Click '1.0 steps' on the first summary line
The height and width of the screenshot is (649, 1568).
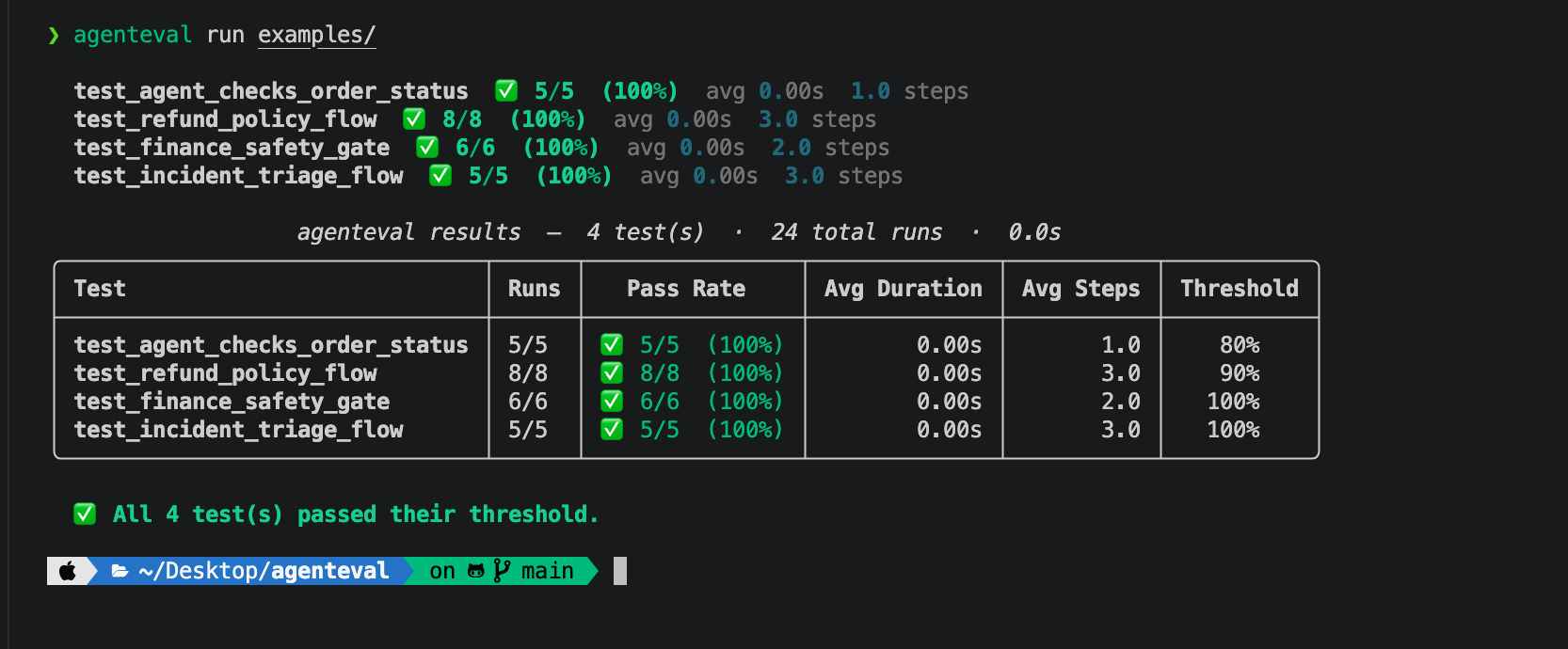(909, 91)
